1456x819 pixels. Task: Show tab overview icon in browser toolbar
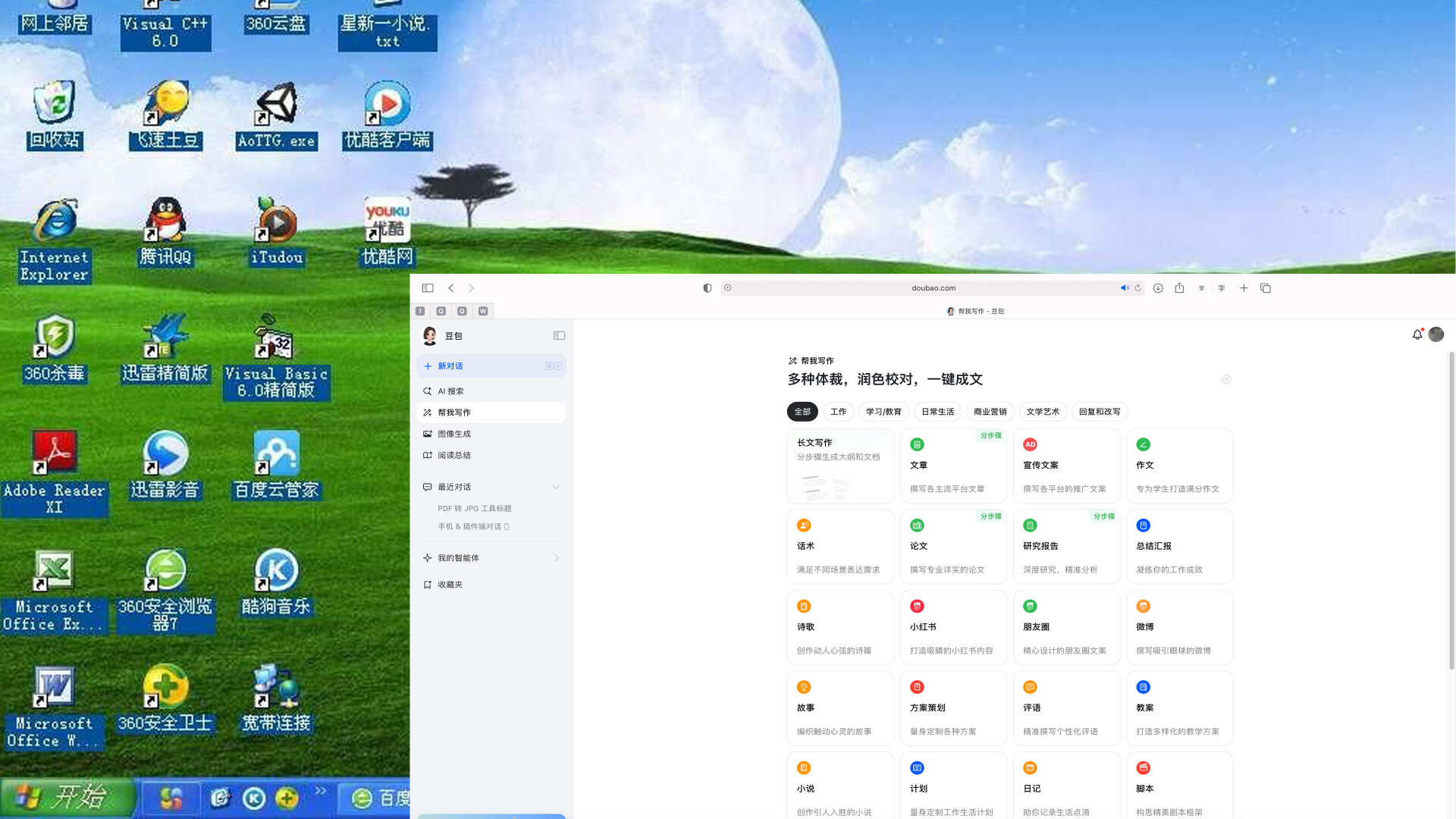(x=1266, y=288)
